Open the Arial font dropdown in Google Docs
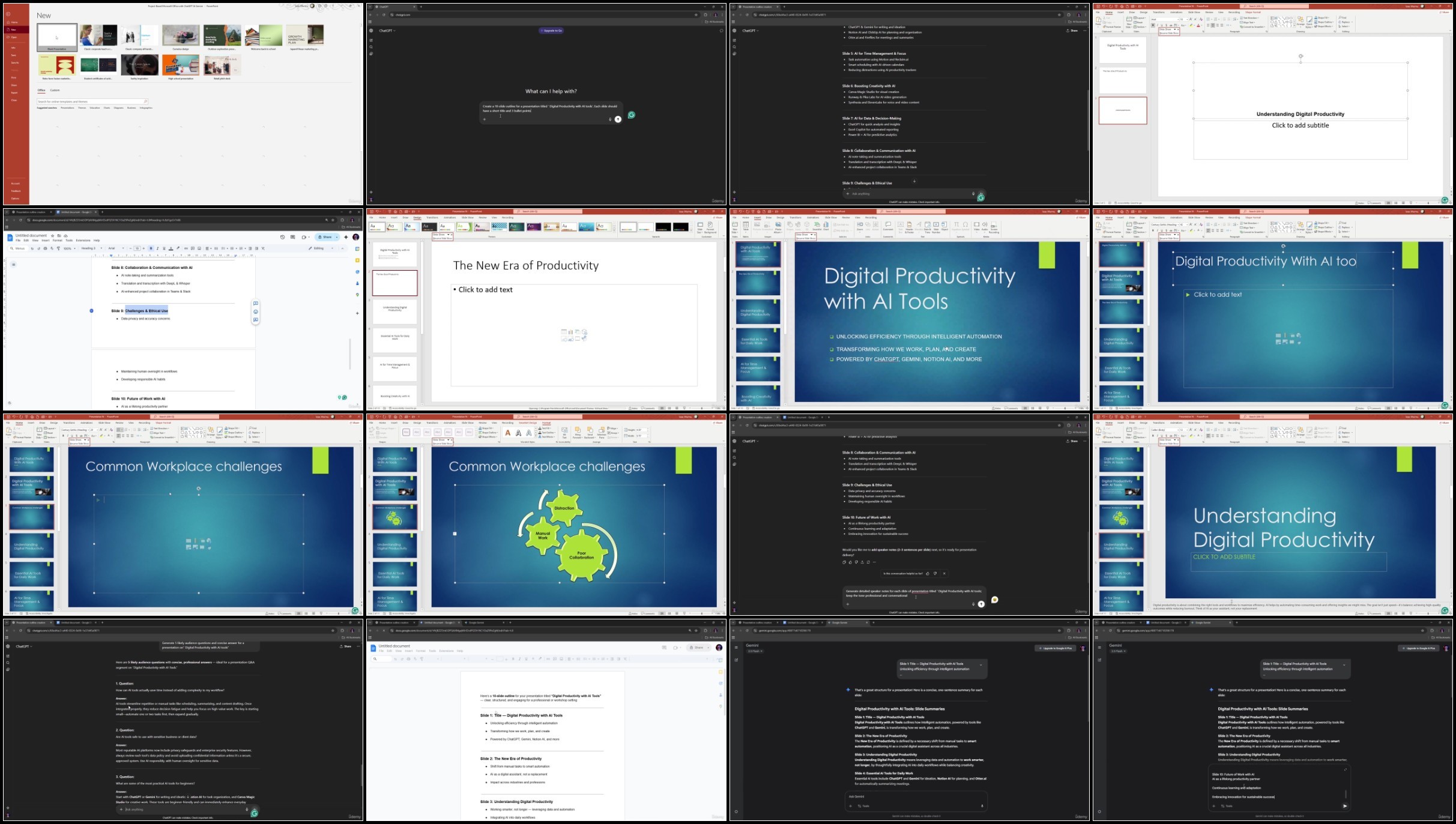This screenshot has width=1456, height=824. click(116, 248)
